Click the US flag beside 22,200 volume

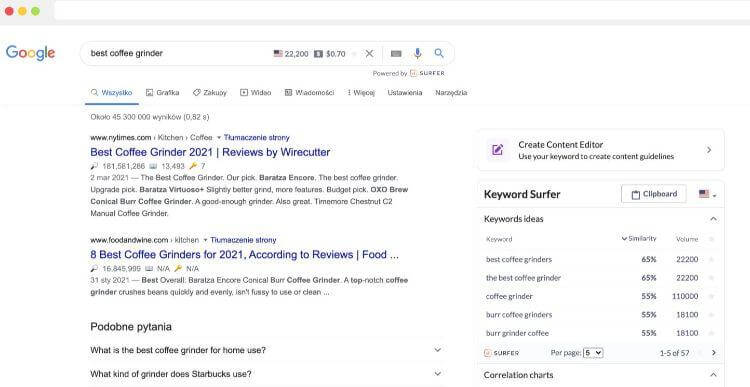coord(278,54)
